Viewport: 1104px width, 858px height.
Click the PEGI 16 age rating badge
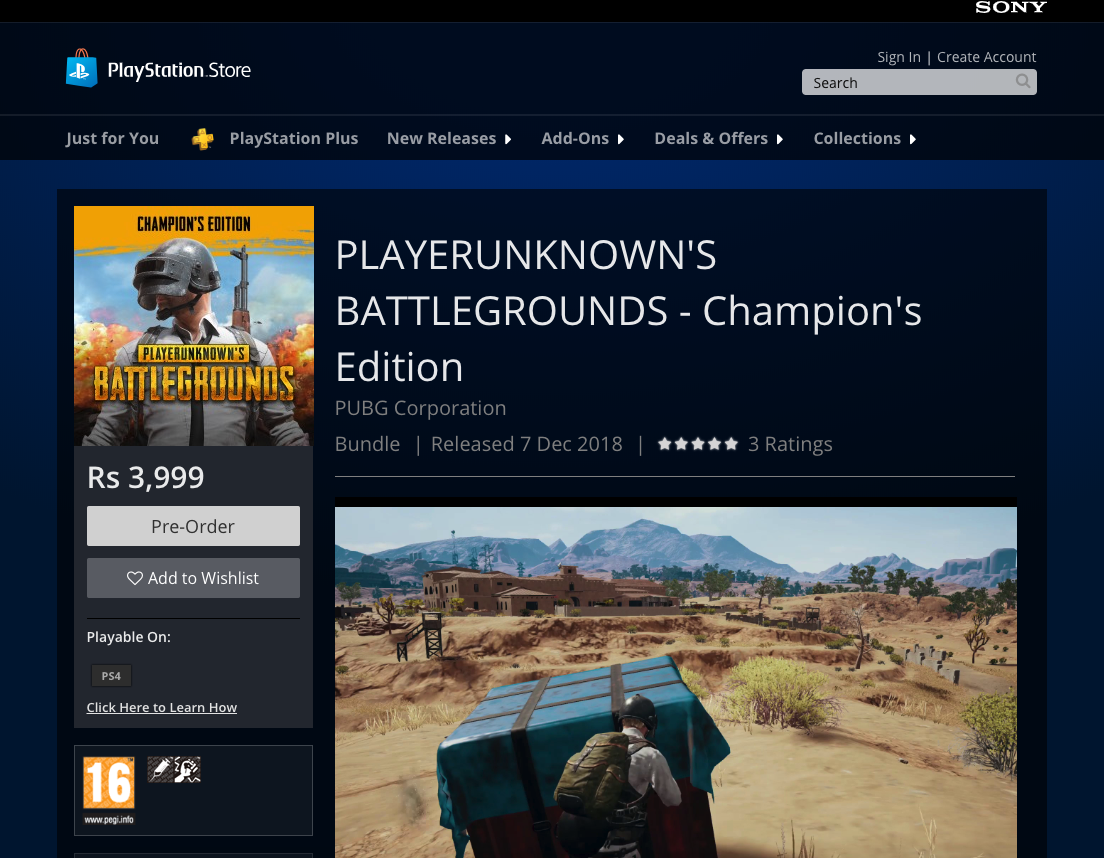[x=108, y=784]
